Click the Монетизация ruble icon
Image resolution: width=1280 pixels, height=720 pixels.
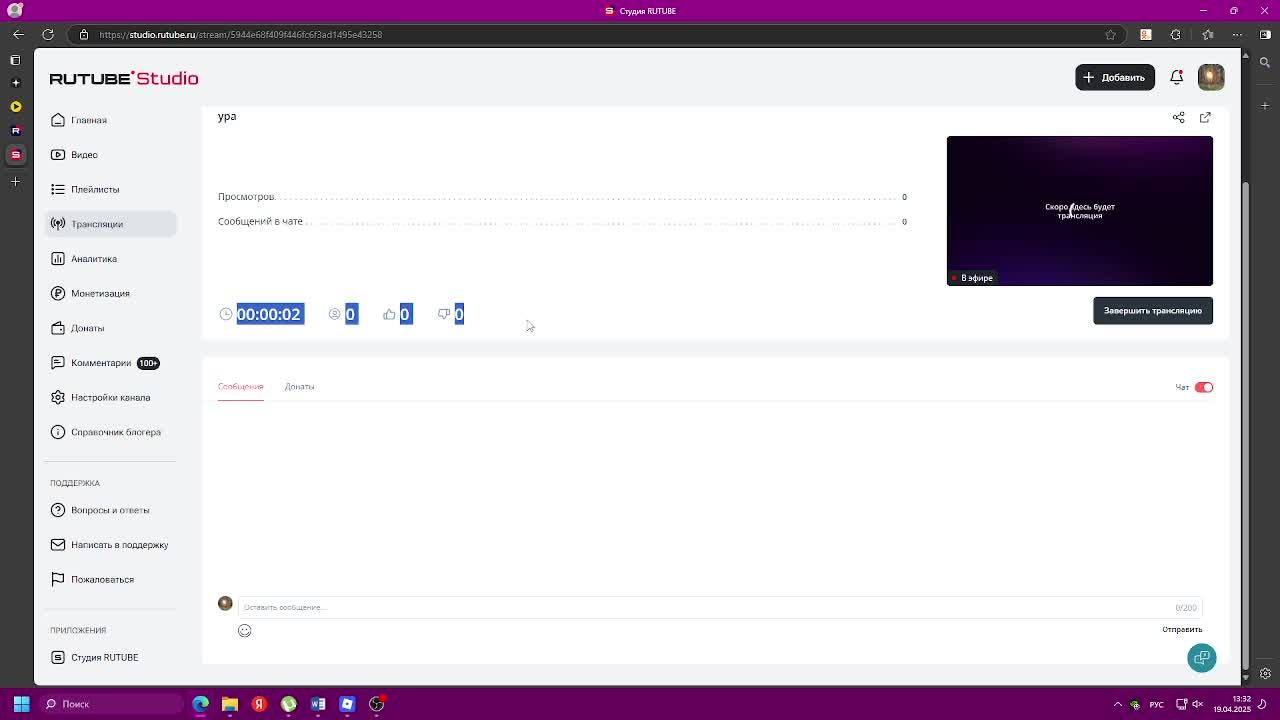[x=58, y=293]
